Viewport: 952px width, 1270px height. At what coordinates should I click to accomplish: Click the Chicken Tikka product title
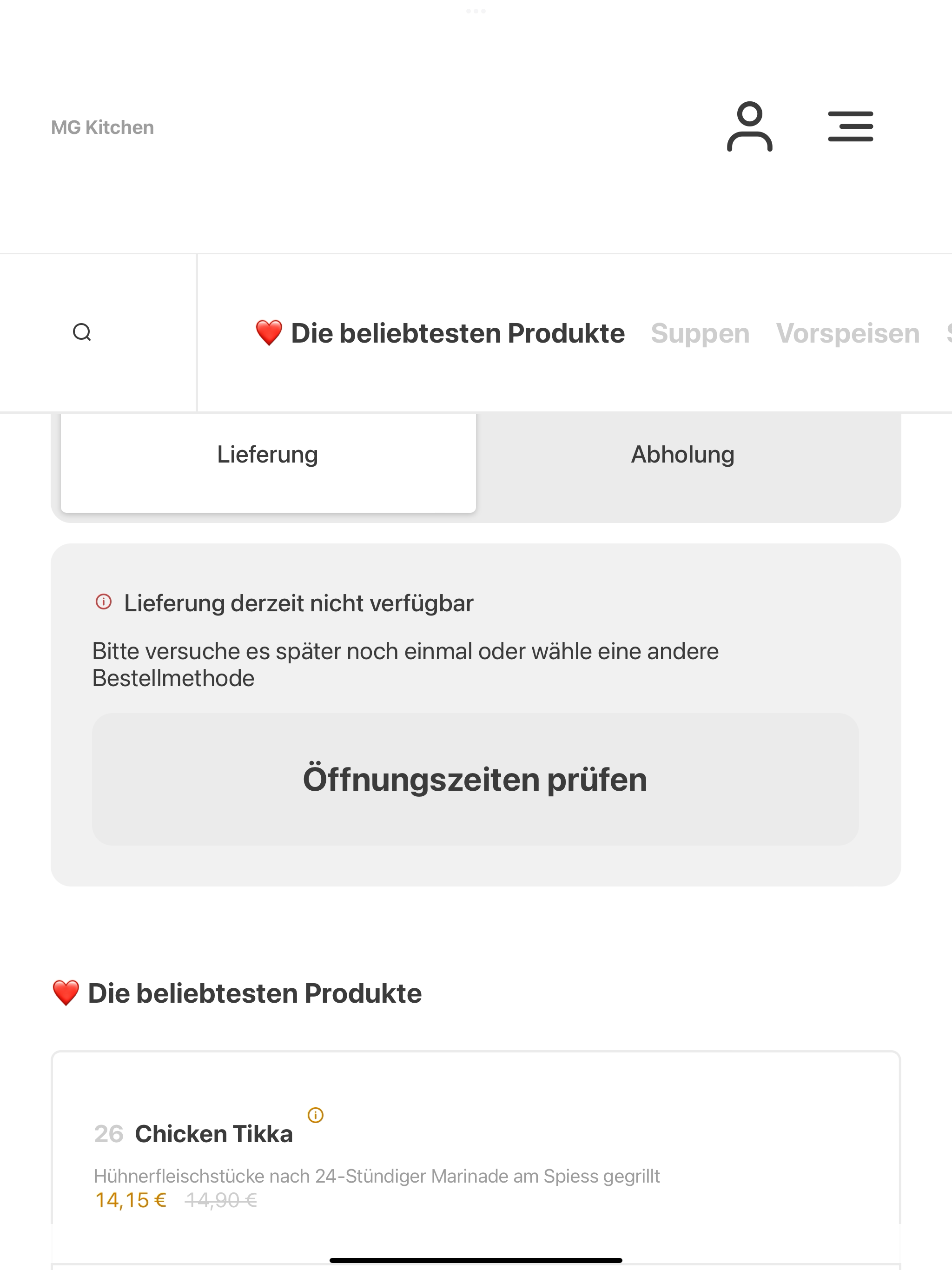pos(214,1134)
